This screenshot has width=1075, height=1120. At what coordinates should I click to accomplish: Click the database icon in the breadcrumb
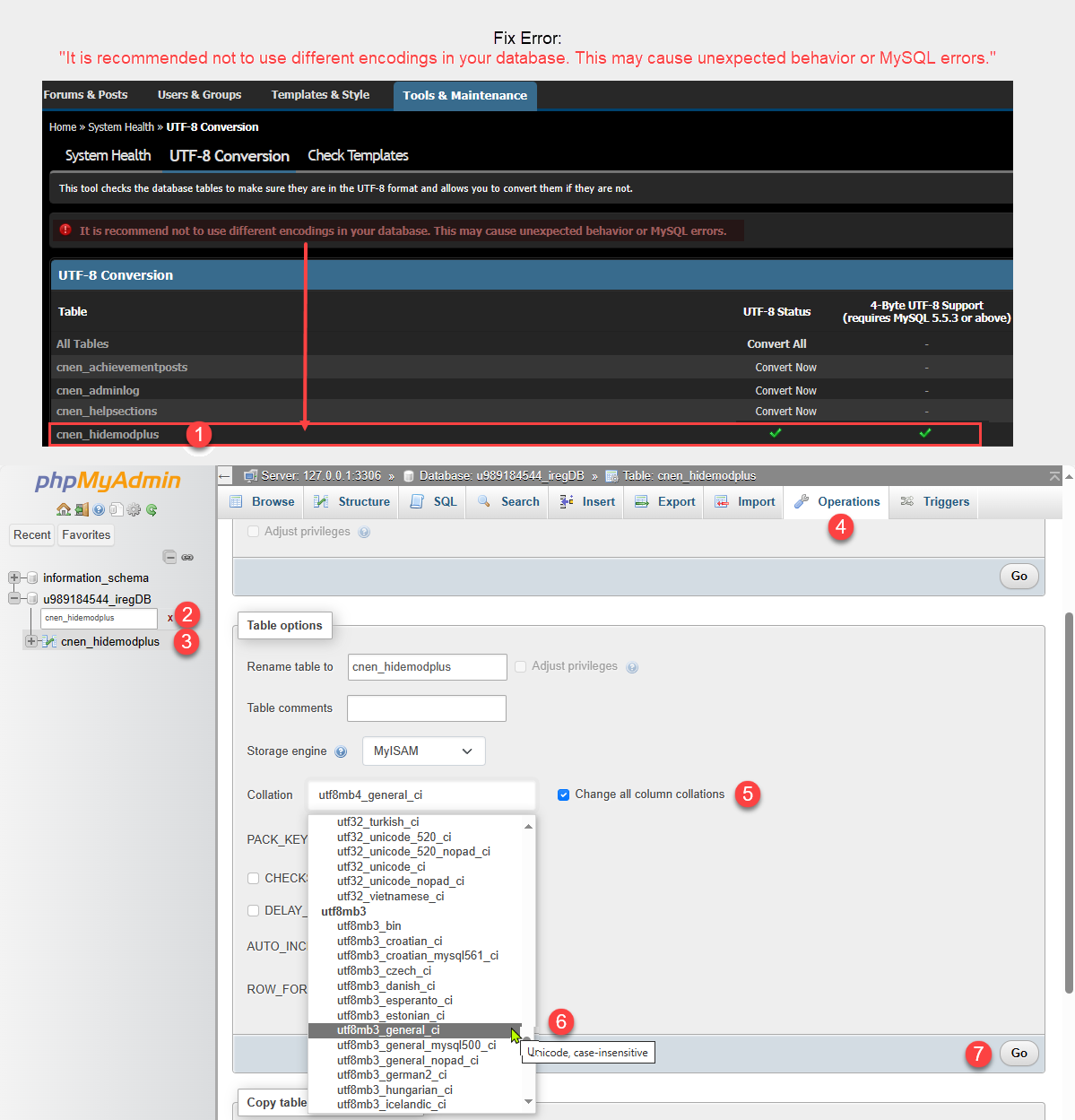pyautogui.click(x=409, y=475)
